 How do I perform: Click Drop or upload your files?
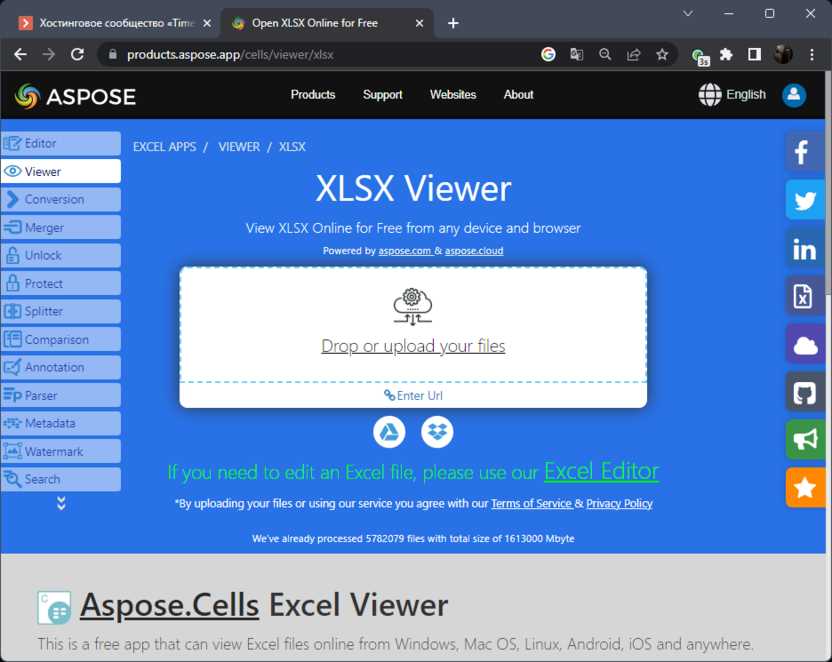[x=413, y=346]
